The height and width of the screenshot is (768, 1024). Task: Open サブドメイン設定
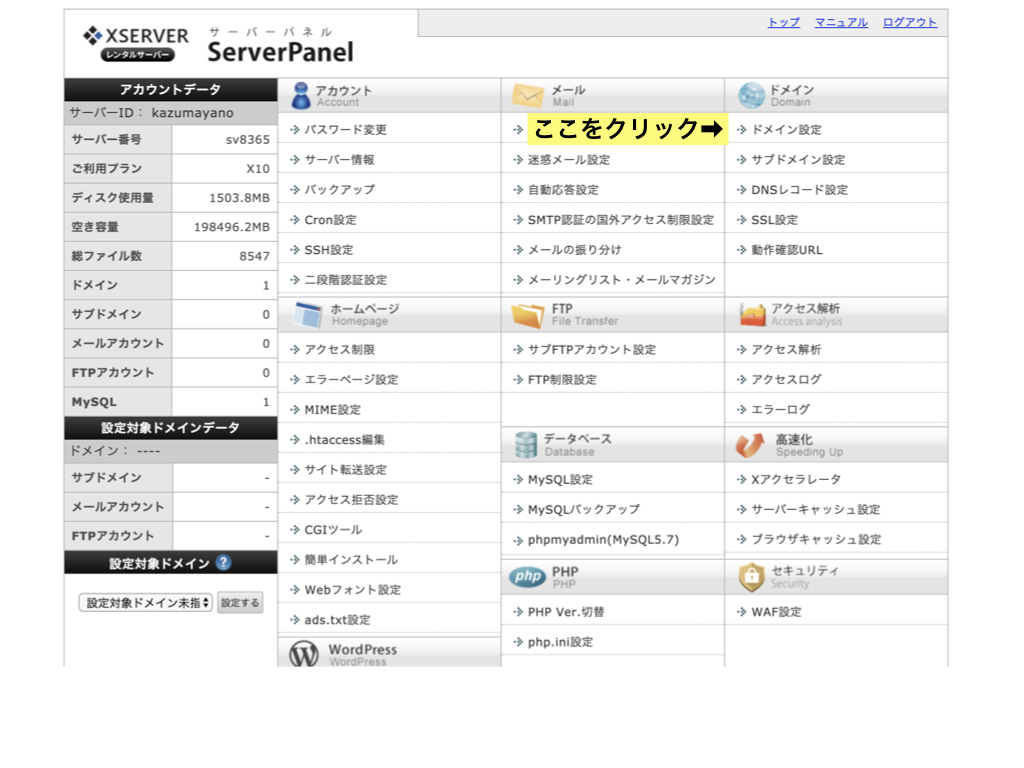point(798,160)
